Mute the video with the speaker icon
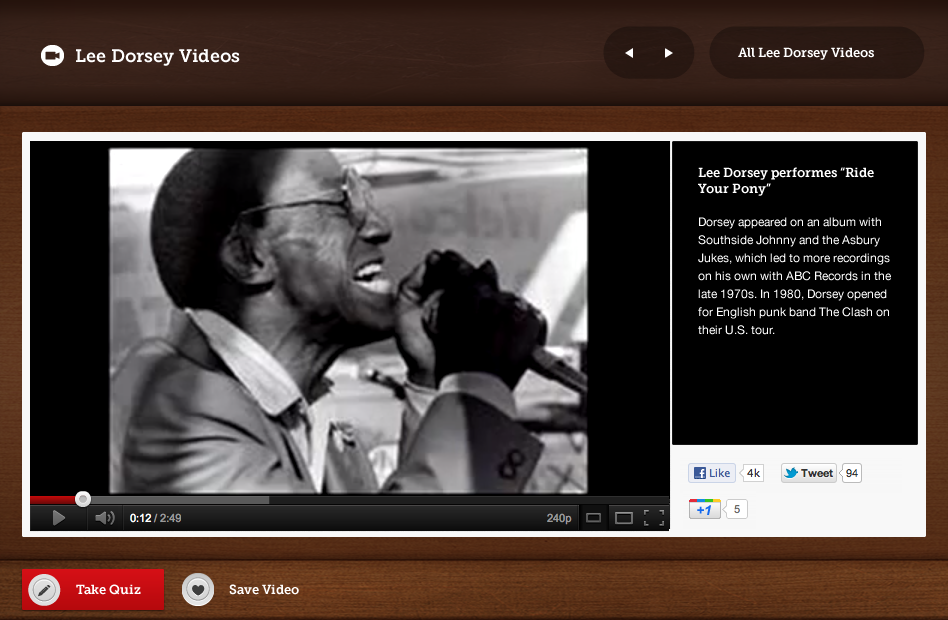This screenshot has width=948, height=620. pos(105,518)
